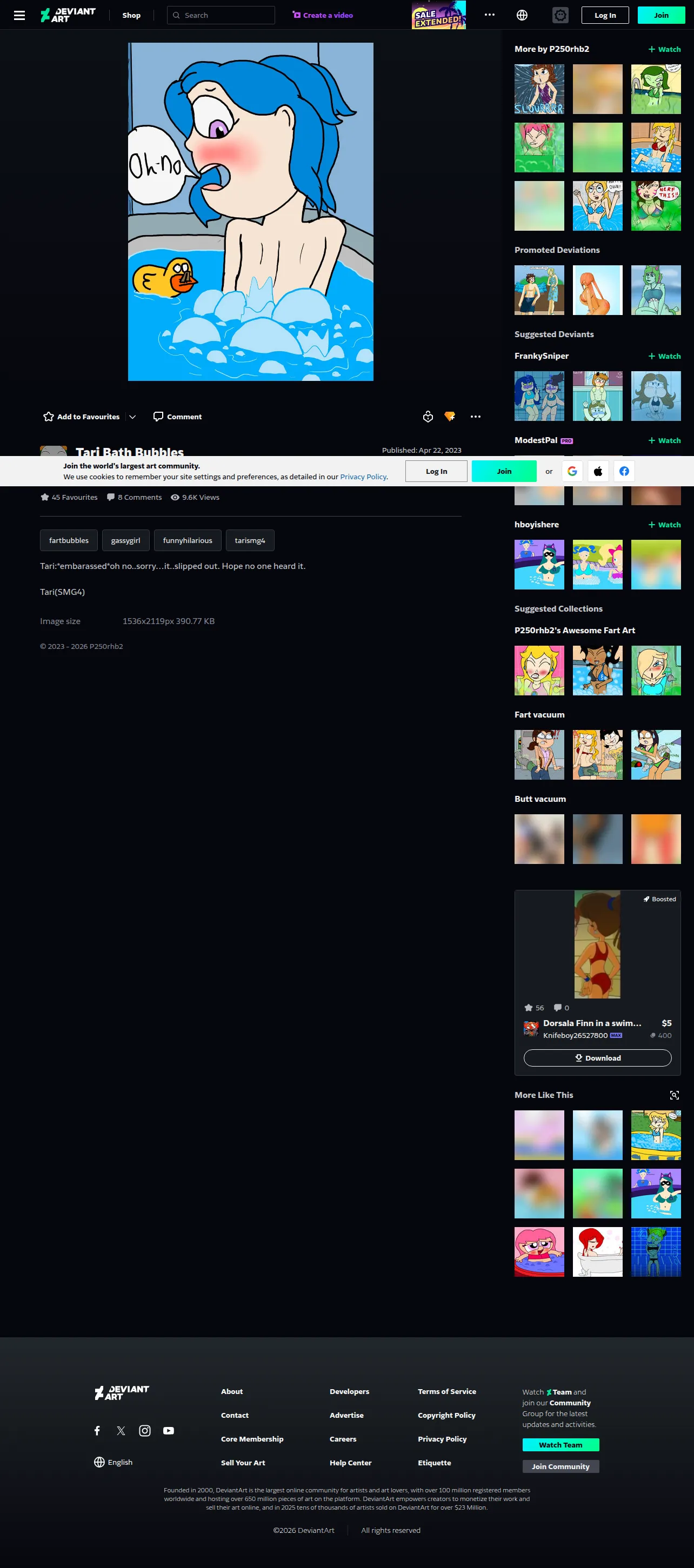This screenshot has height=1568, width=694.
Task: Open the footer DeviantArt logo
Action: [122, 1393]
